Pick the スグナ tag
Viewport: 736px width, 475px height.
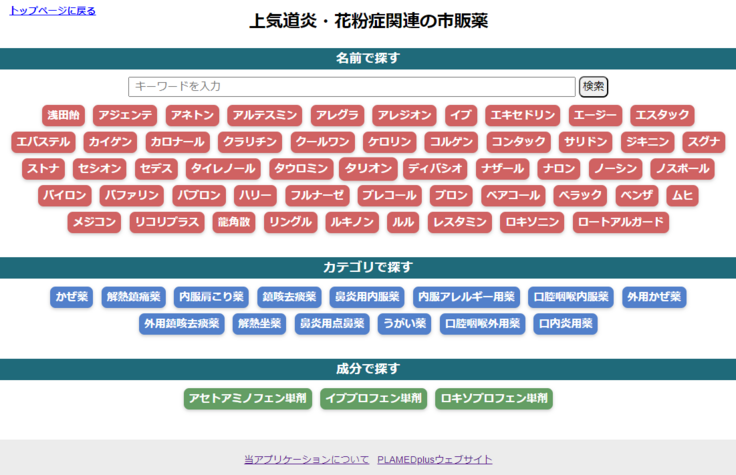pos(704,142)
